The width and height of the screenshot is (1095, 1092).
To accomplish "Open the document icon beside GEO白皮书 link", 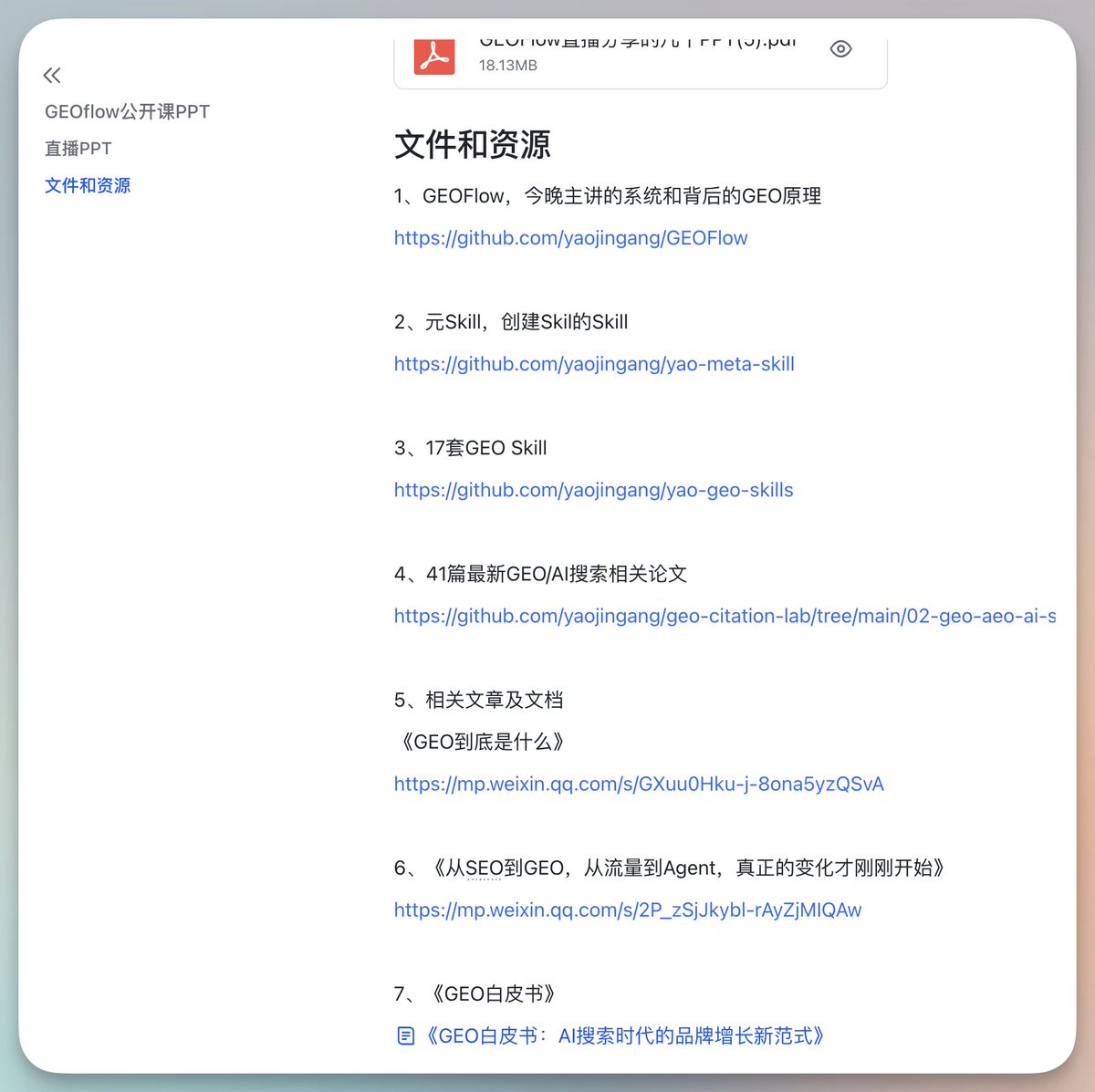I will tap(406, 1035).
